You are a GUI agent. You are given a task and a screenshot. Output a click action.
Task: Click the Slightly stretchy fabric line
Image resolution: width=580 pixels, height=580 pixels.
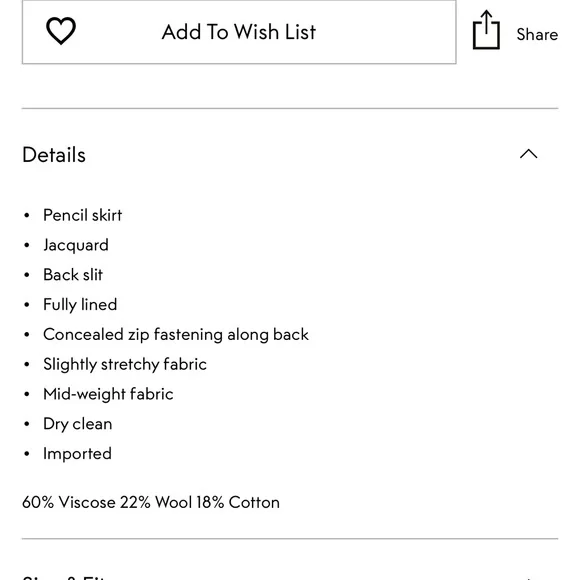click(x=125, y=364)
